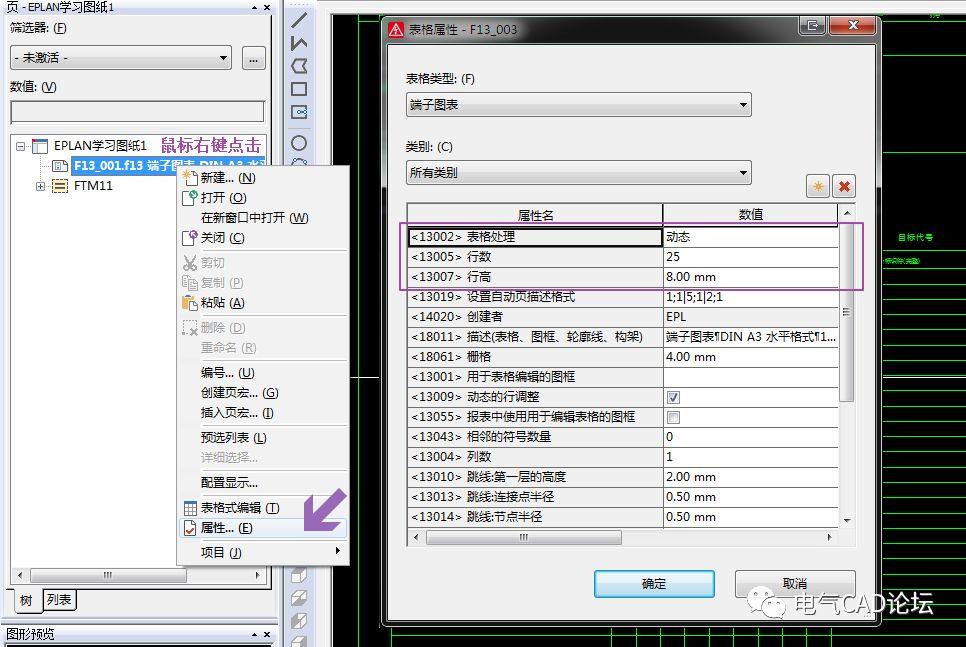966x647 pixels.
Task: Enable 报表中使用用于编辑表格的图框 checkbox
Action: pyautogui.click(x=673, y=417)
